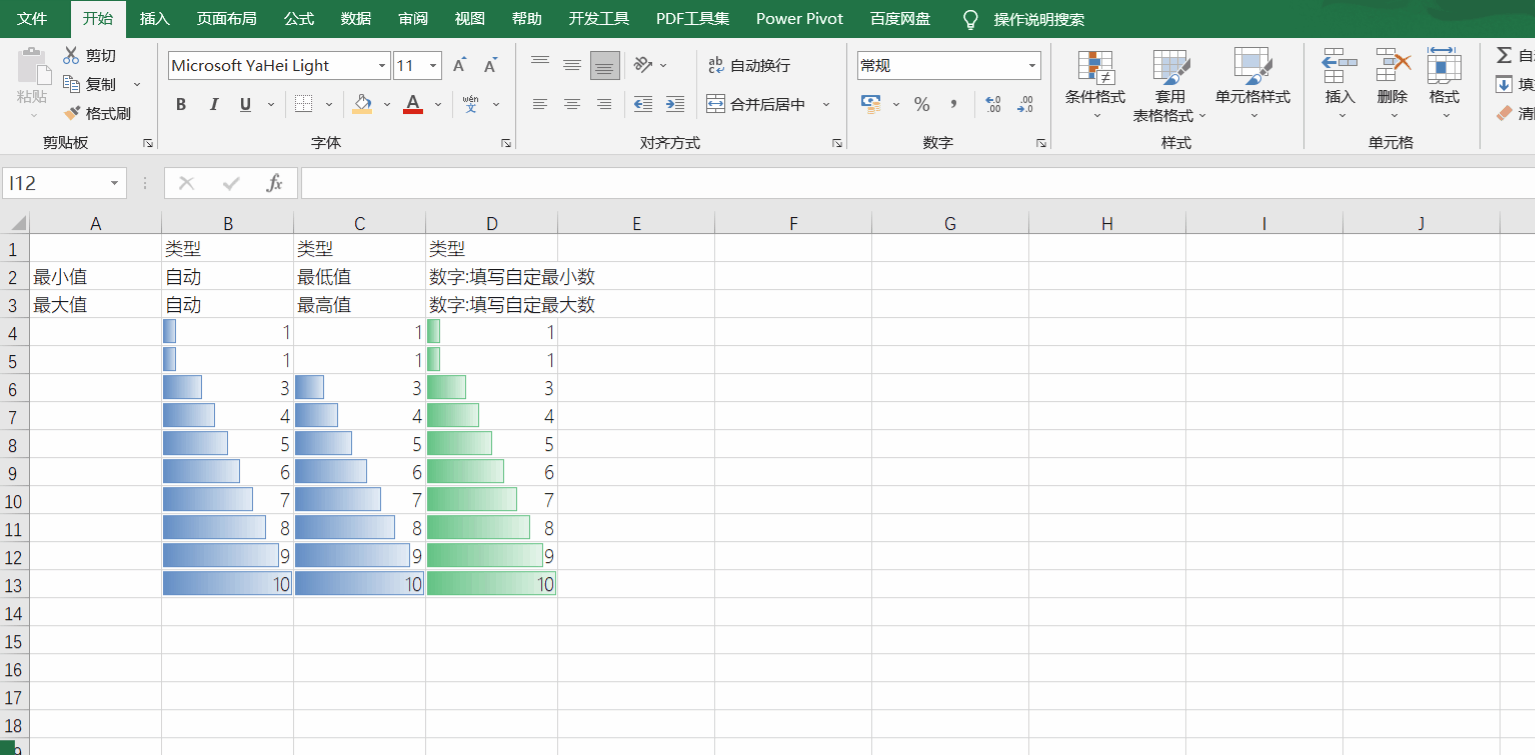Click the text orientation icon
The image size is (1535, 755).
tap(643, 66)
